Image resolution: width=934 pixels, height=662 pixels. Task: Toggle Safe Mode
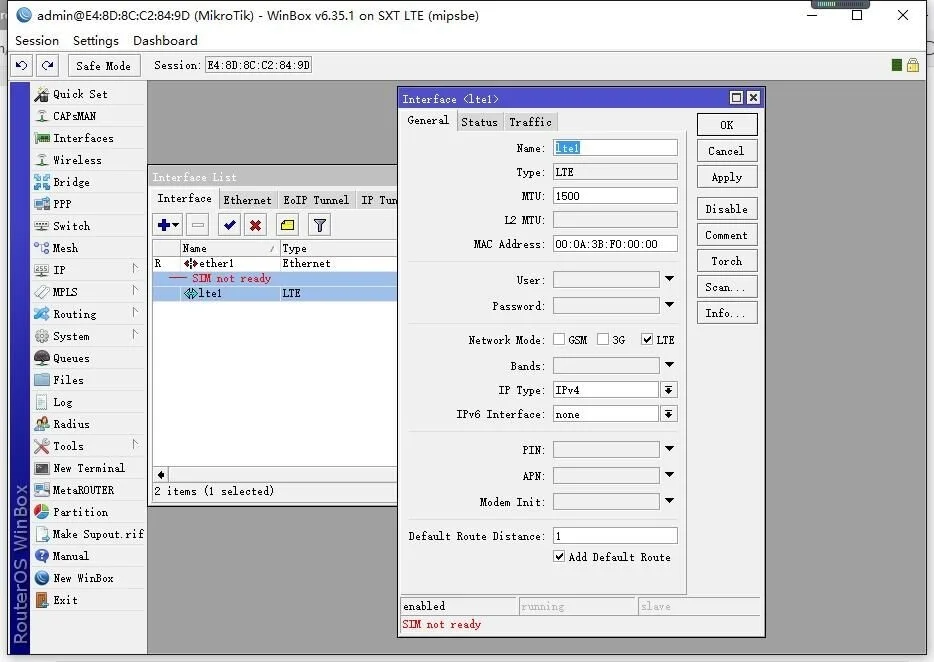104,66
